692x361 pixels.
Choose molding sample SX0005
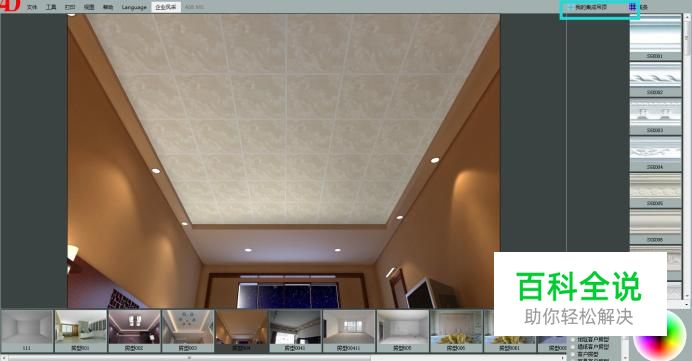click(x=655, y=190)
